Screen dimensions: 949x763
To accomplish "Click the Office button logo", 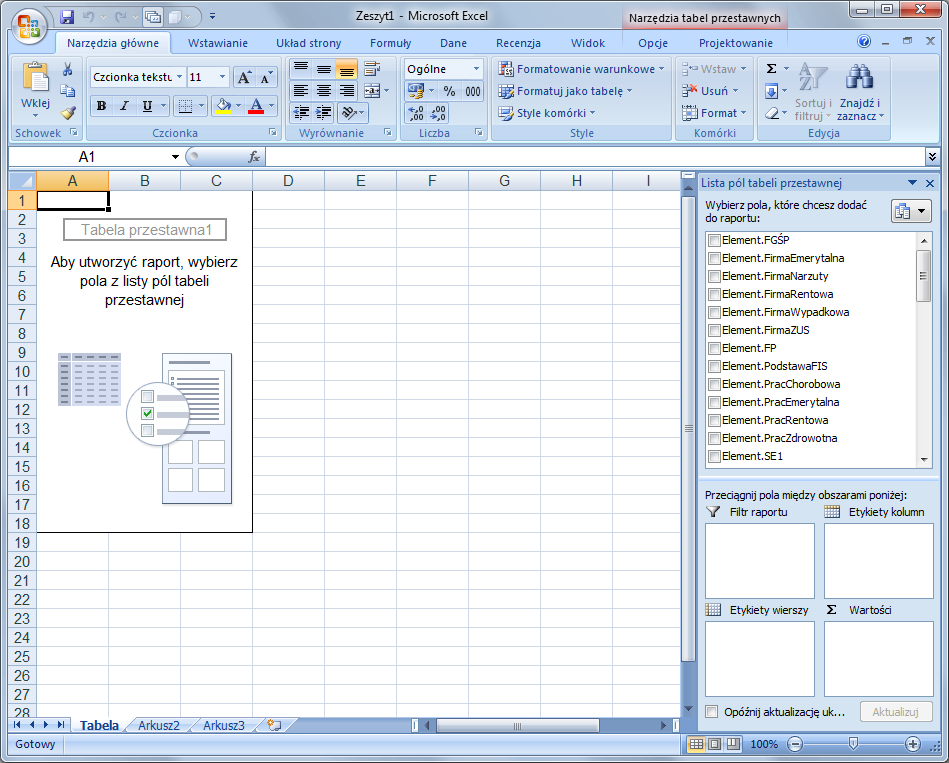I will 29,27.
